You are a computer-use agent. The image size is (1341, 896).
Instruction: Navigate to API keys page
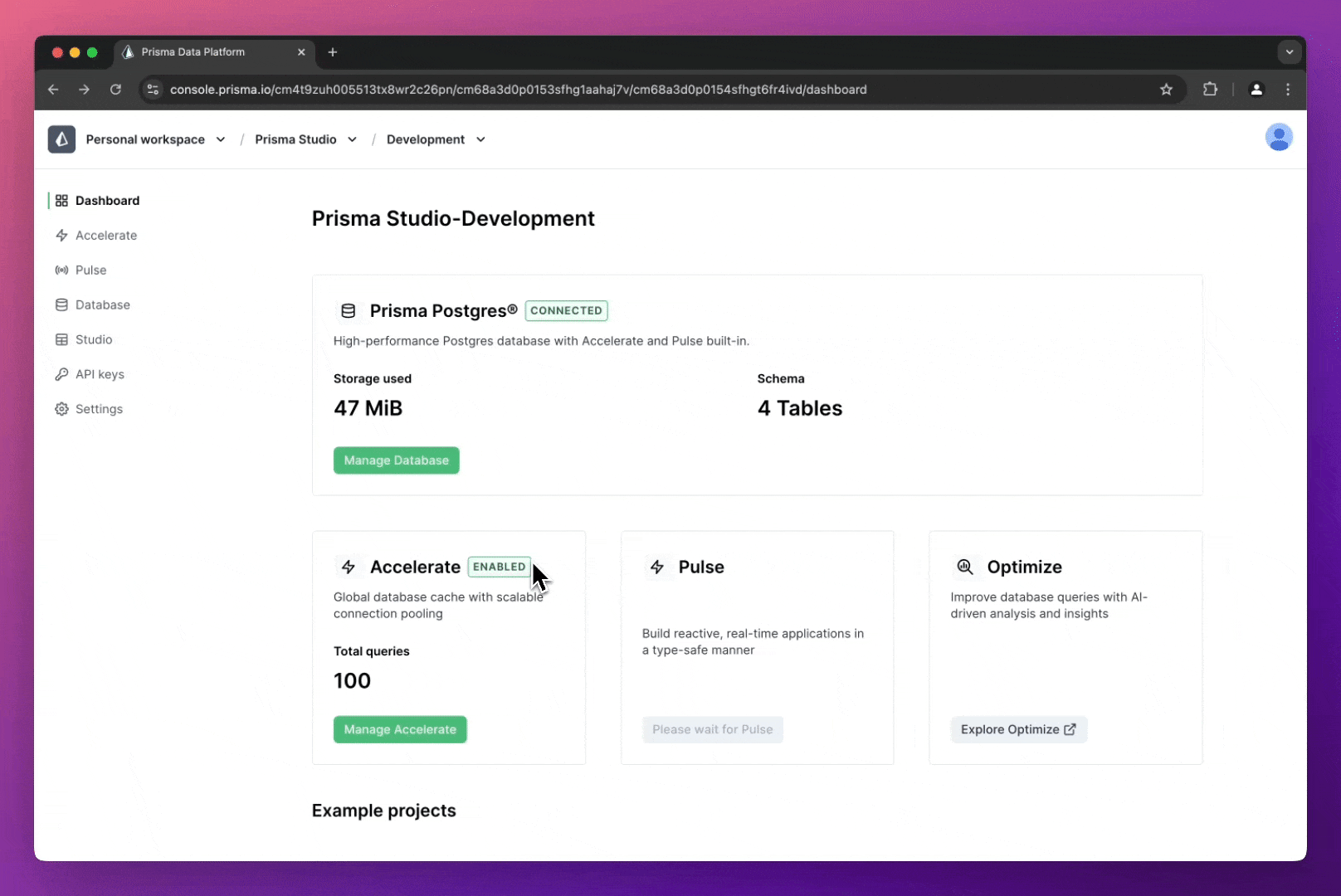[x=100, y=375]
